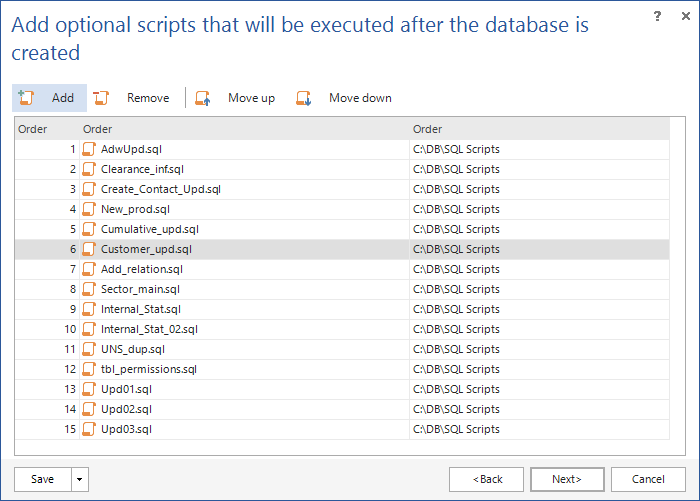Click the Move up icon
This screenshot has height=501, width=700.
[x=203, y=98]
